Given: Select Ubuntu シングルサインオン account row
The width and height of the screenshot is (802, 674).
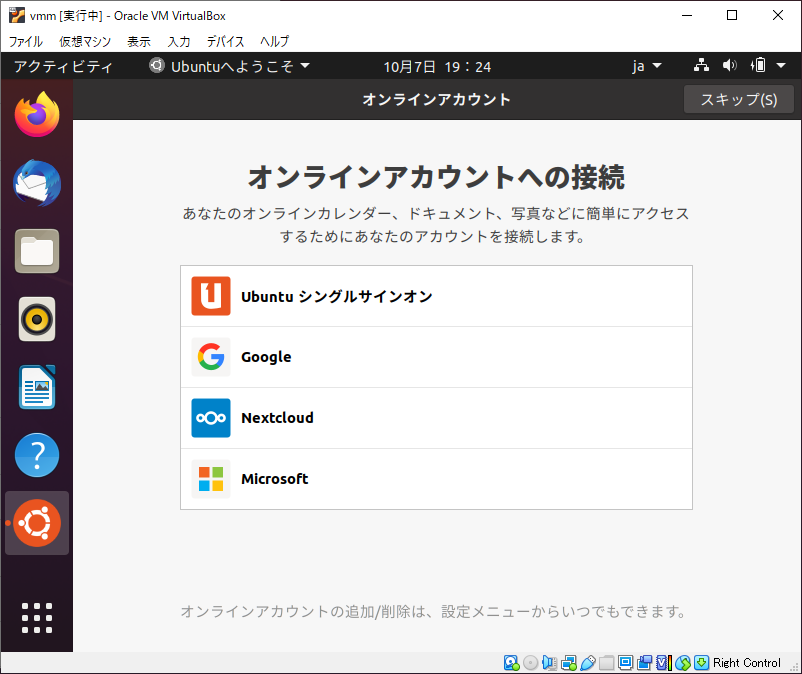Looking at the screenshot, I should (436, 296).
